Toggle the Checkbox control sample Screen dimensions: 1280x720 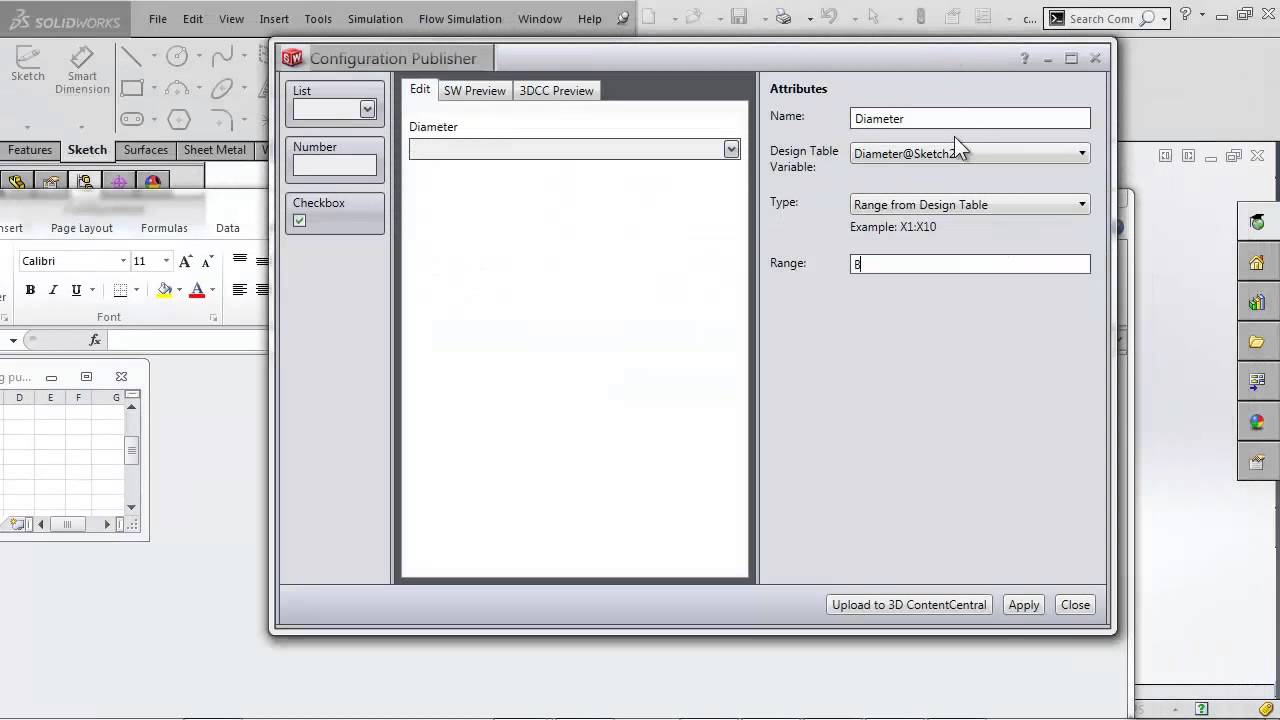[x=299, y=220]
